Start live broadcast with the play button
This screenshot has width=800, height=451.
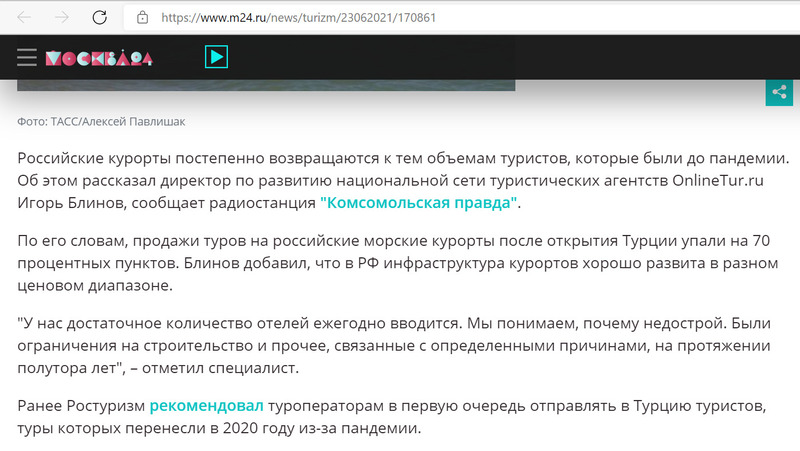pos(216,57)
